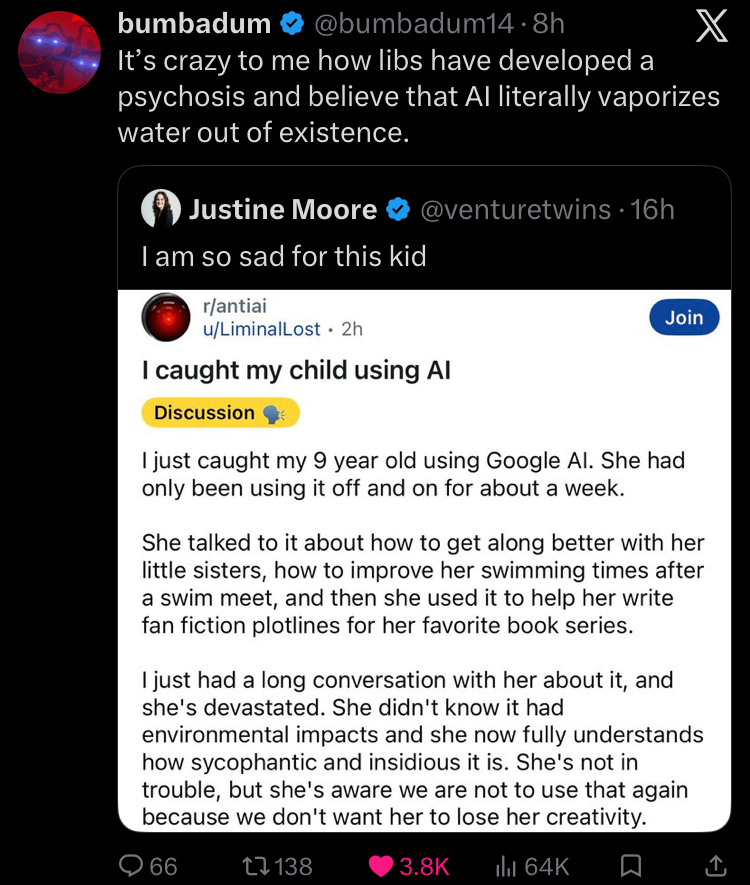
Task: Open post titled 'I caught my child using AI'
Action: pyautogui.click(x=296, y=370)
